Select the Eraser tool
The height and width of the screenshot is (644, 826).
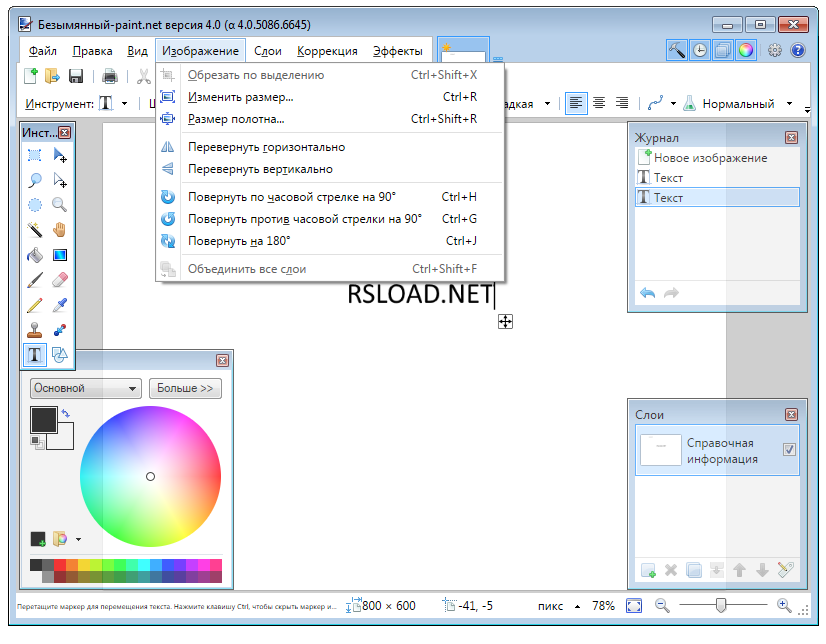point(60,280)
